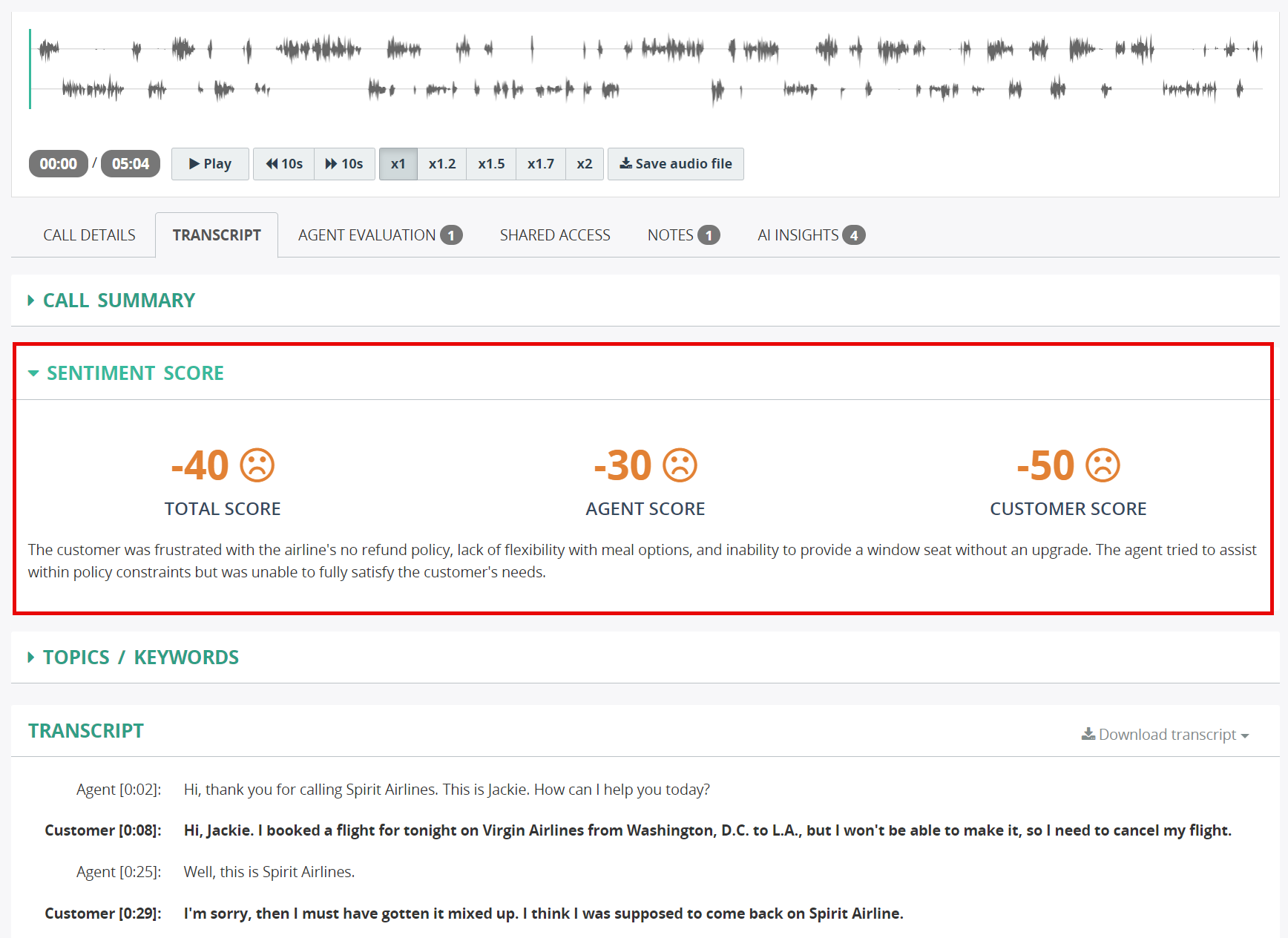Set playback speed to x1.5
Screen dimensions: 1288x938
491,164
